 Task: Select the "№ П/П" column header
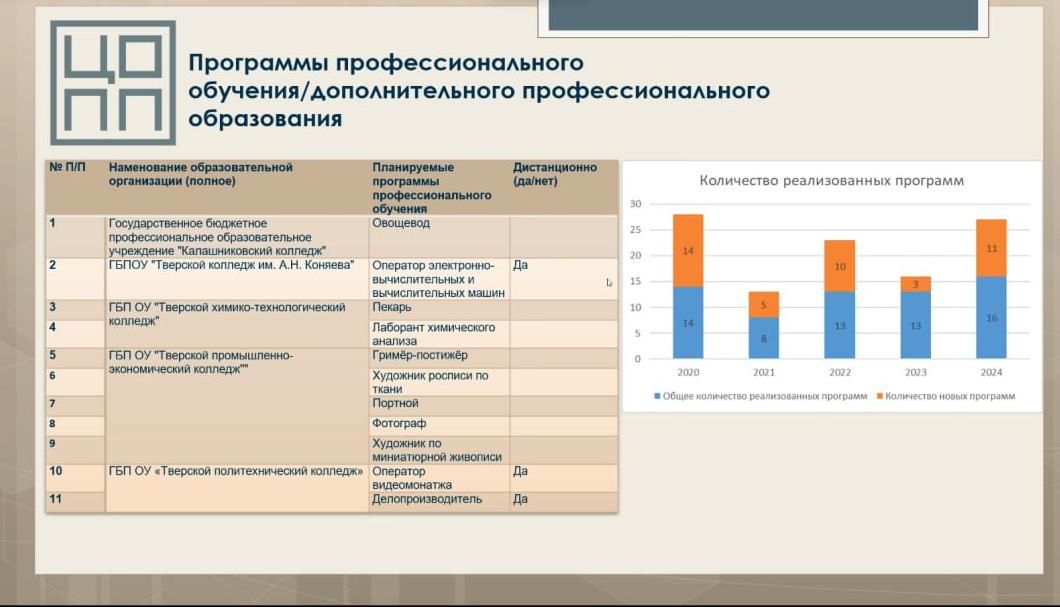pyautogui.click(x=68, y=168)
